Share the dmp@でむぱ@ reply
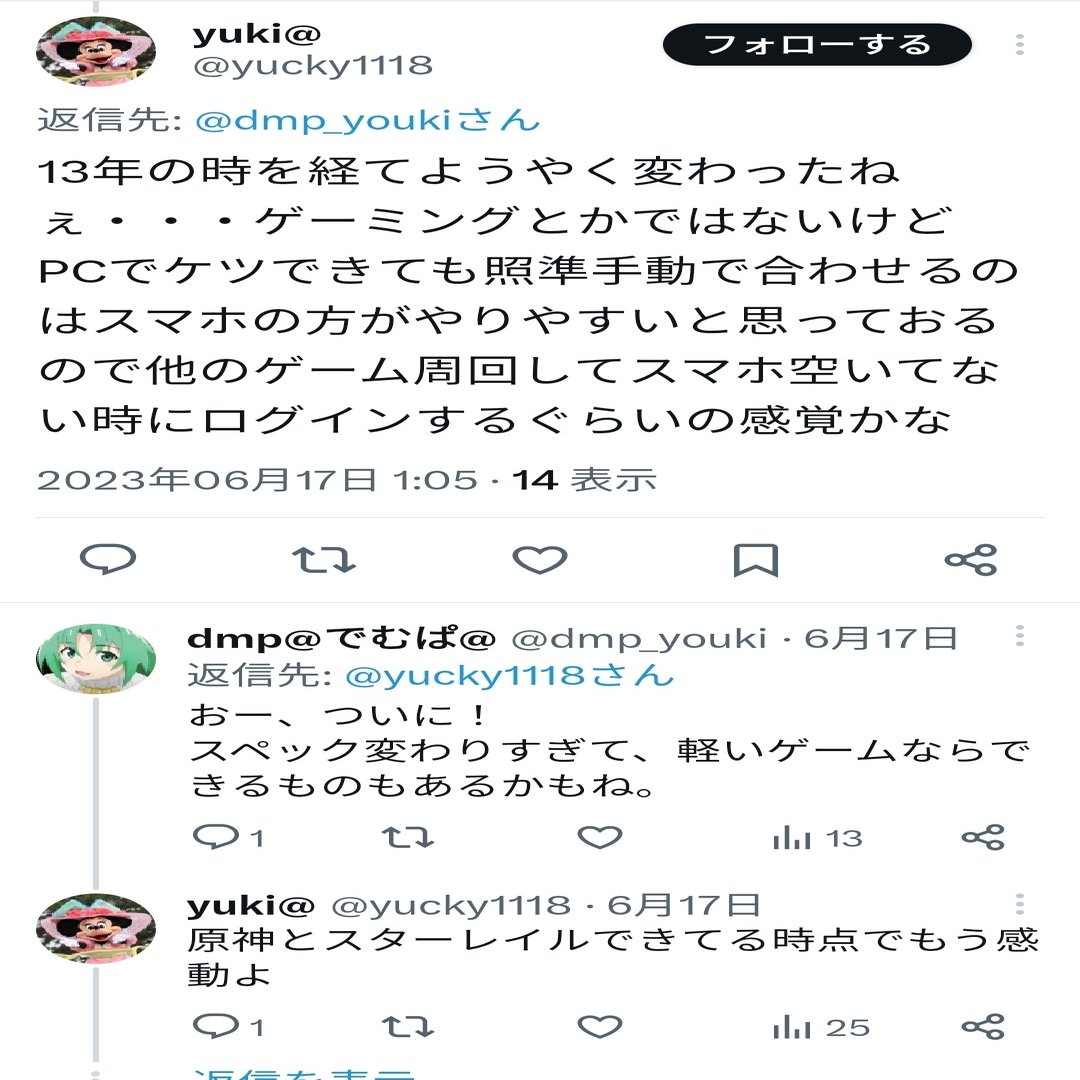1080x1080 pixels. click(x=984, y=837)
